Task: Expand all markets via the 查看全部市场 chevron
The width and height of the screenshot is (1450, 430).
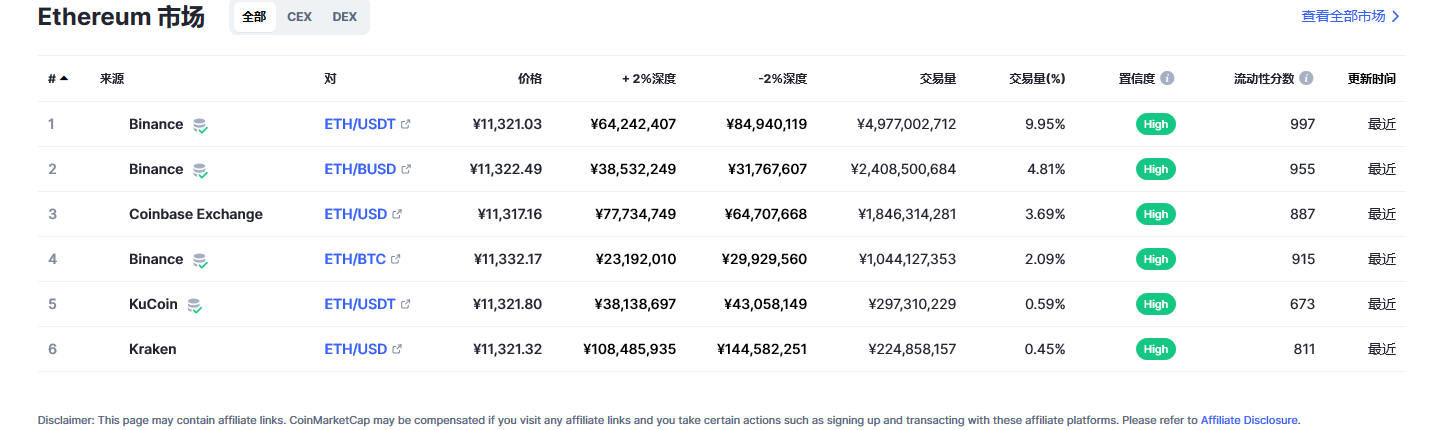Action: [x=1395, y=16]
